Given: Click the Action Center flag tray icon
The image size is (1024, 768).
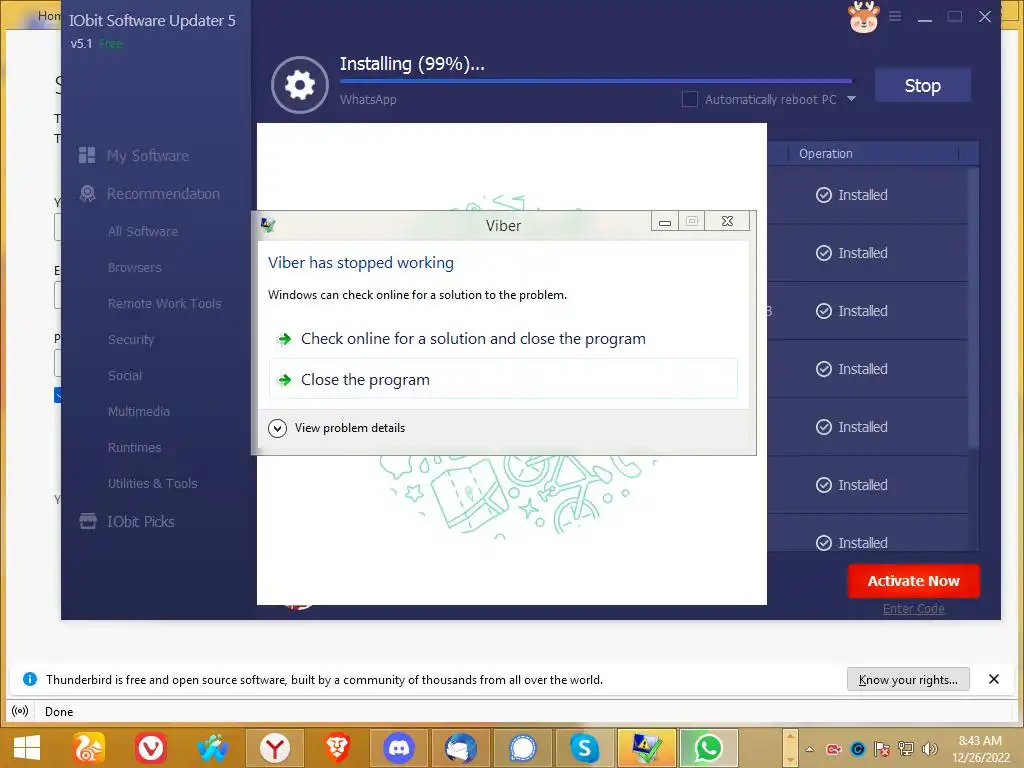Looking at the screenshot, I should point(881,749).
